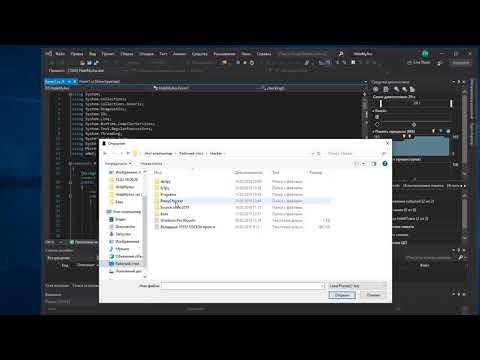Open the Упорядочить dropdown in the dialog

click(x=118, y=164)
